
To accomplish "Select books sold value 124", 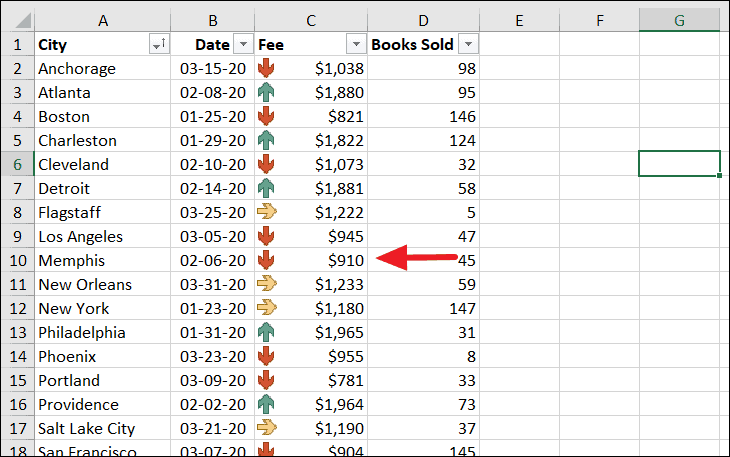I will point(423,141).
